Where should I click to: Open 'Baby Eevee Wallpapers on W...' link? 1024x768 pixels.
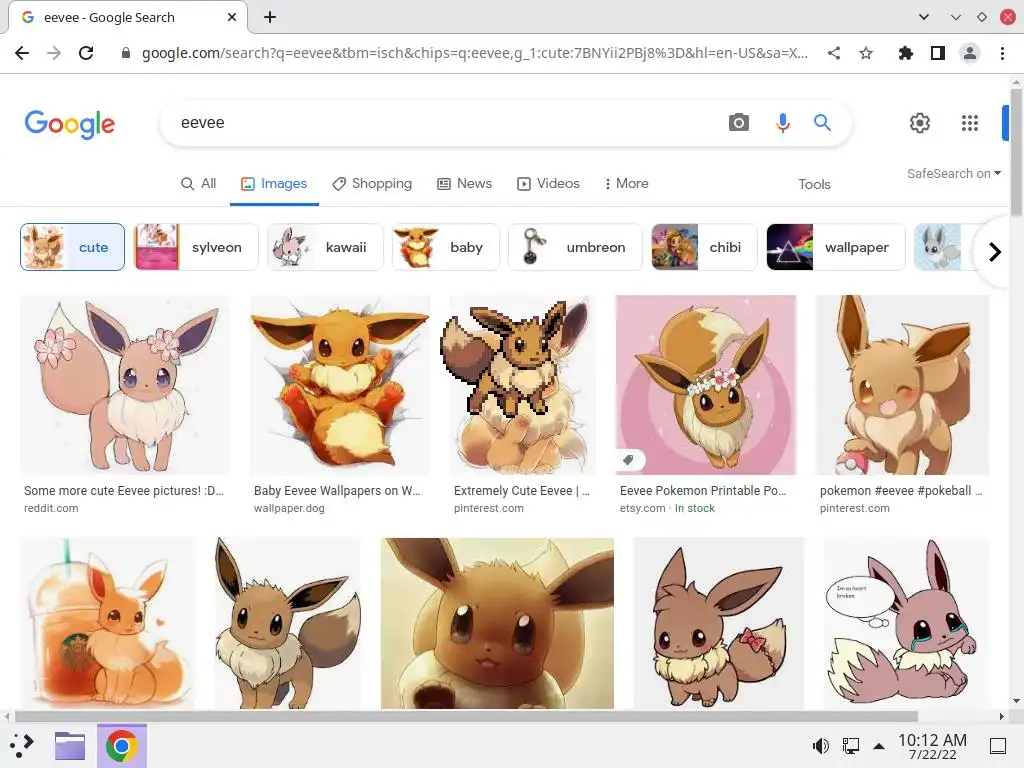click(337, 490)
